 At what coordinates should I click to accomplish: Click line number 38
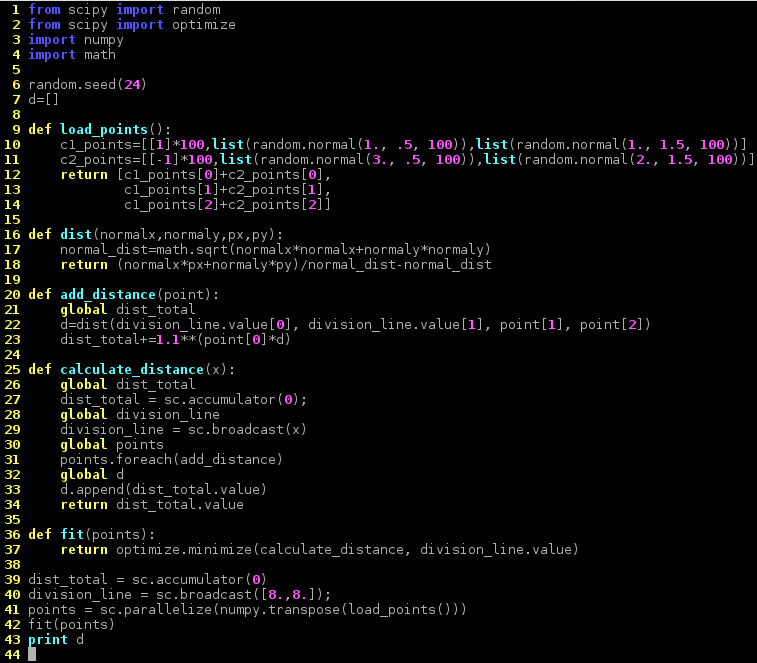[x=12, y=564]
